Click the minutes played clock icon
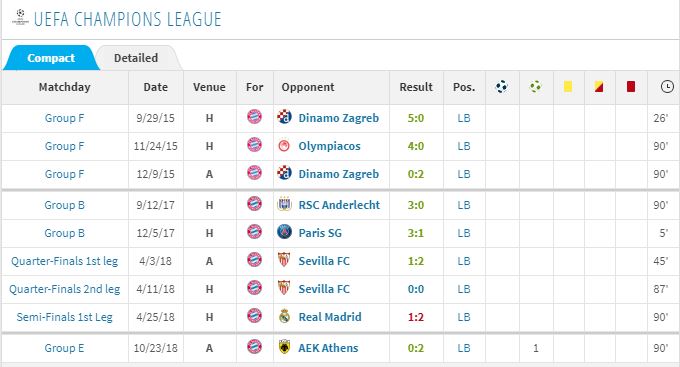 click(667, 87)
